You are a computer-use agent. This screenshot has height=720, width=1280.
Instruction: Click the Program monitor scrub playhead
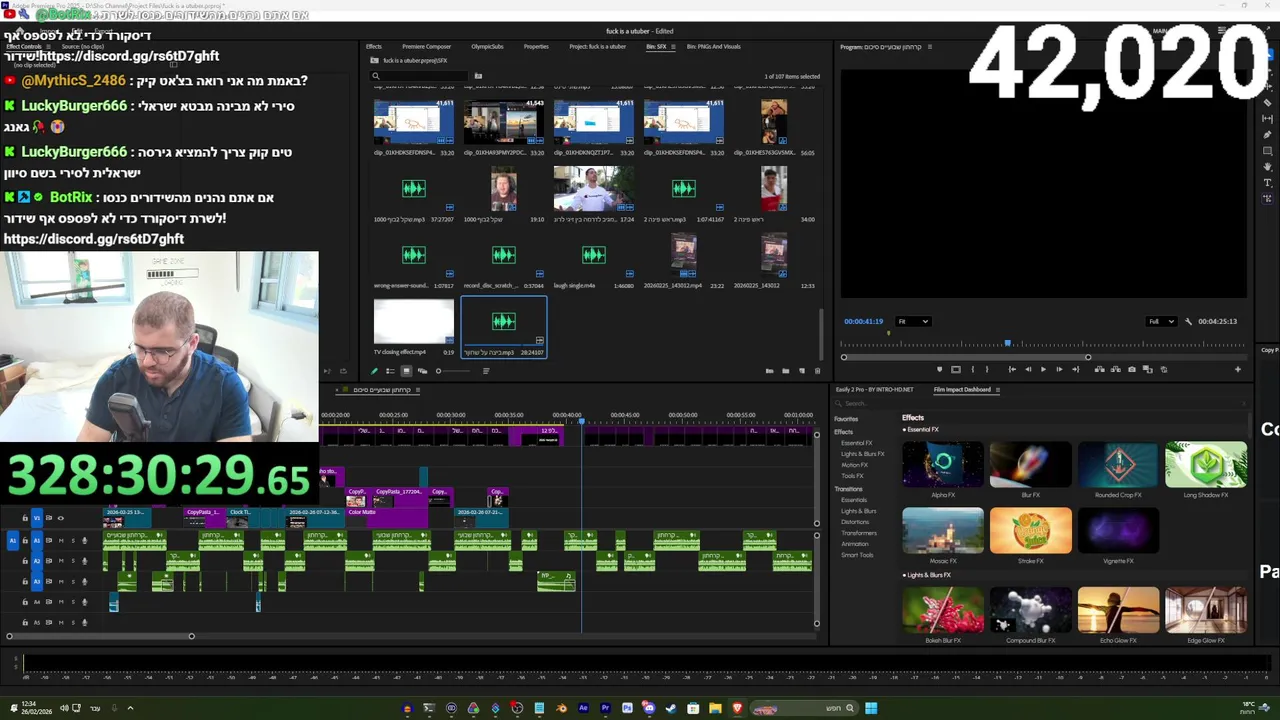[x=1007, y=344]
